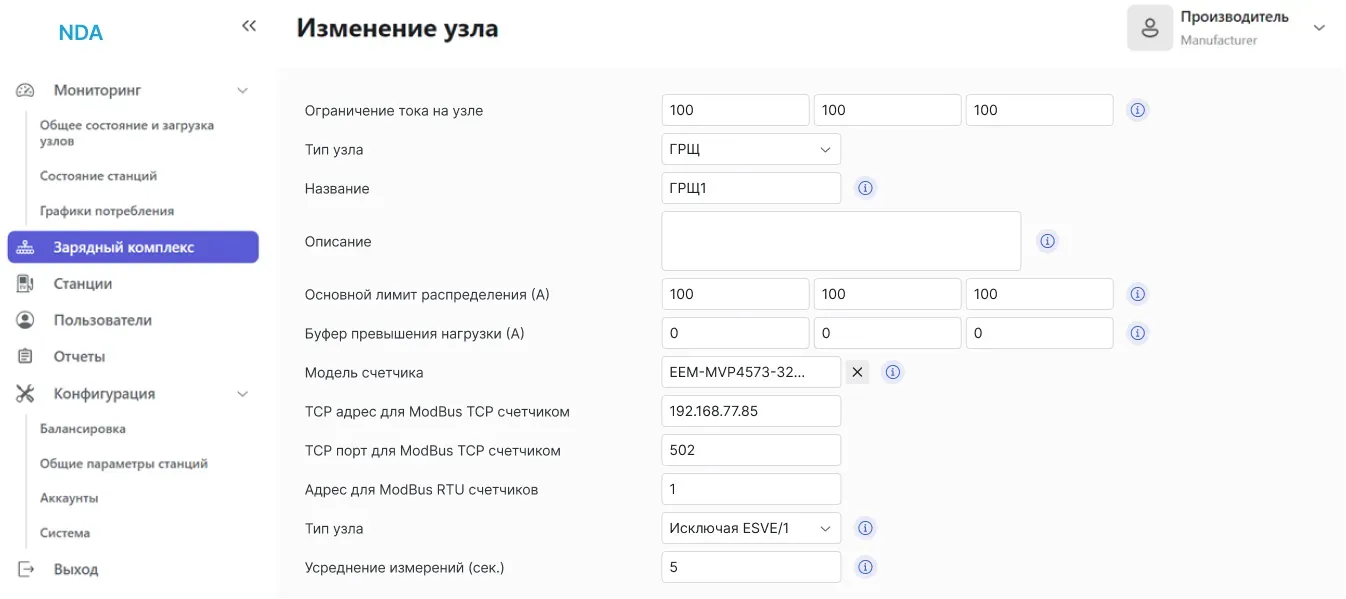This screenshot has height=599, width=1346.
Task: Open the Станции menu item
Action: point(82,284)
